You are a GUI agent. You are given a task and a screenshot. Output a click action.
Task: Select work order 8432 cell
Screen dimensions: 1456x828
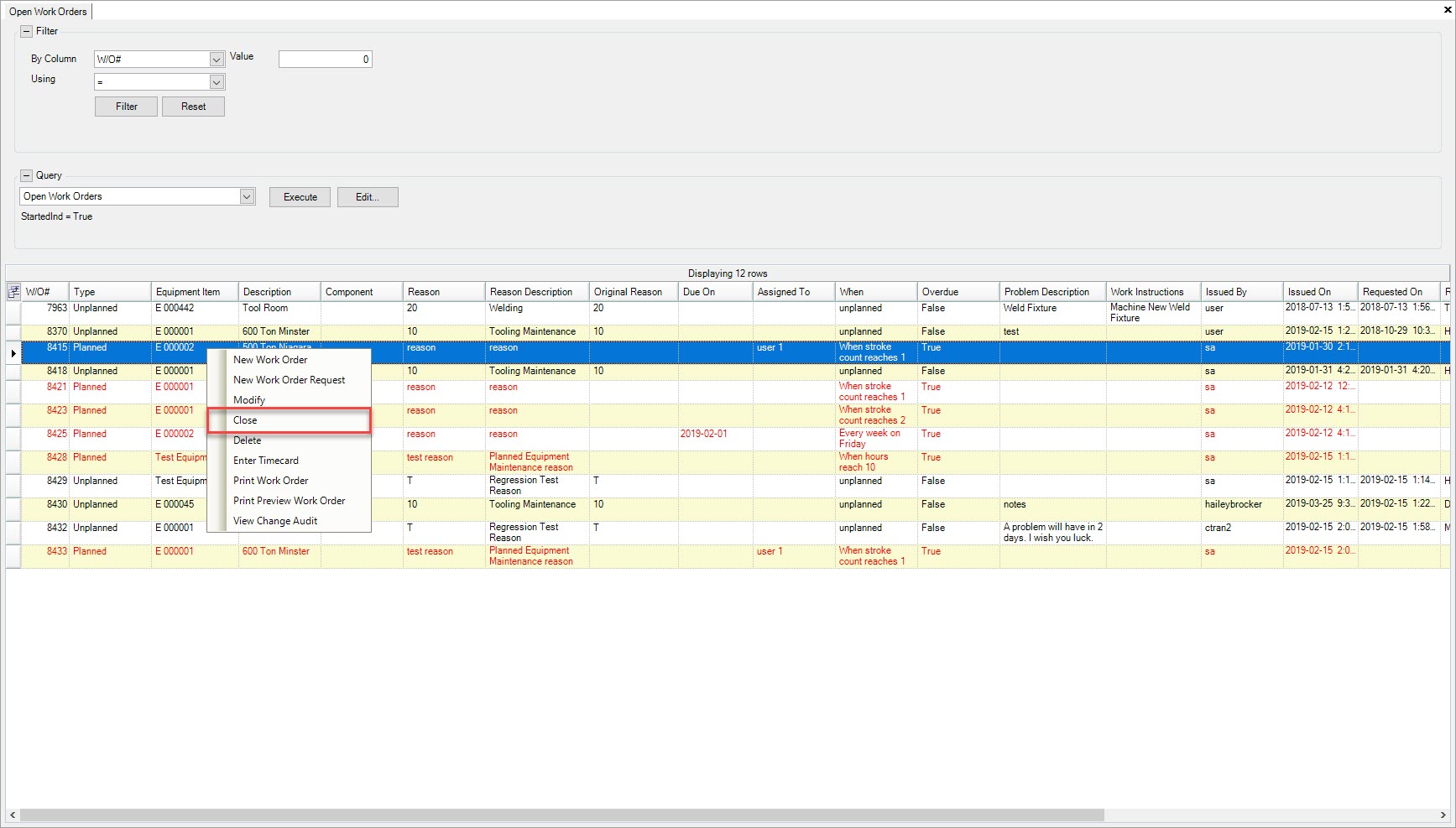pyautogui.click(x=45, y=533)
